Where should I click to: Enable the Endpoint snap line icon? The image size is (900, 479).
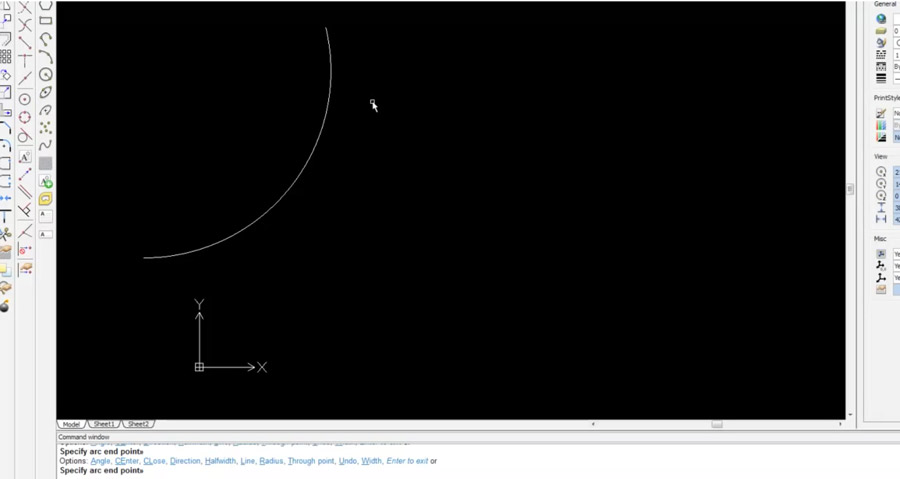point(25,42)
